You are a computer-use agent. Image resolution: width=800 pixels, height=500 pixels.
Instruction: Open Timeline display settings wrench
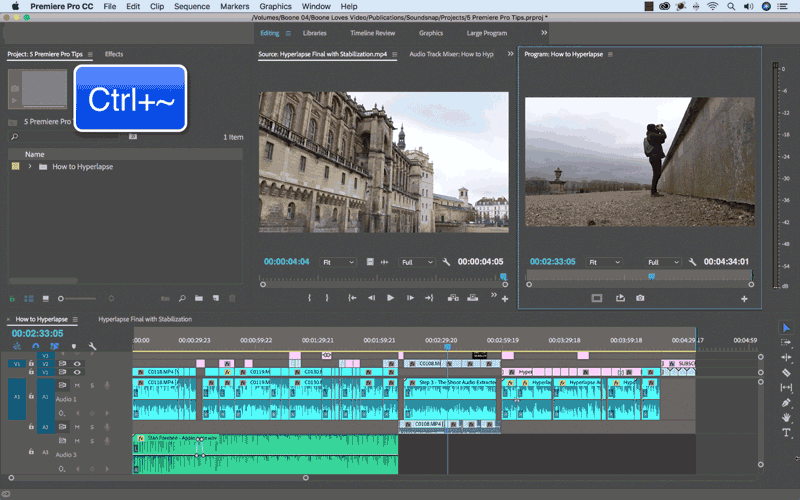[x=92, y=346]
